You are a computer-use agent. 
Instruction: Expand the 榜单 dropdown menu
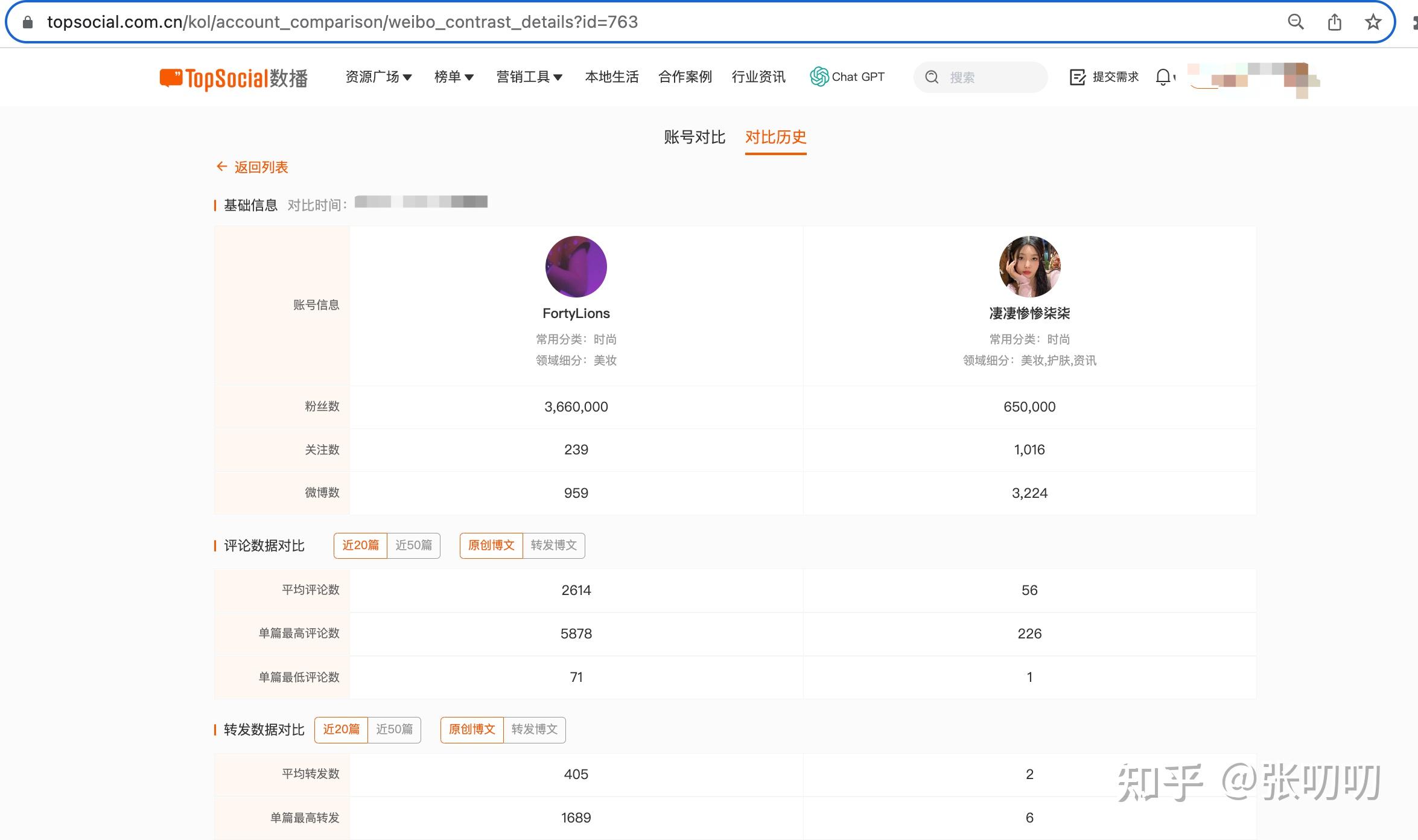[454, 77]
